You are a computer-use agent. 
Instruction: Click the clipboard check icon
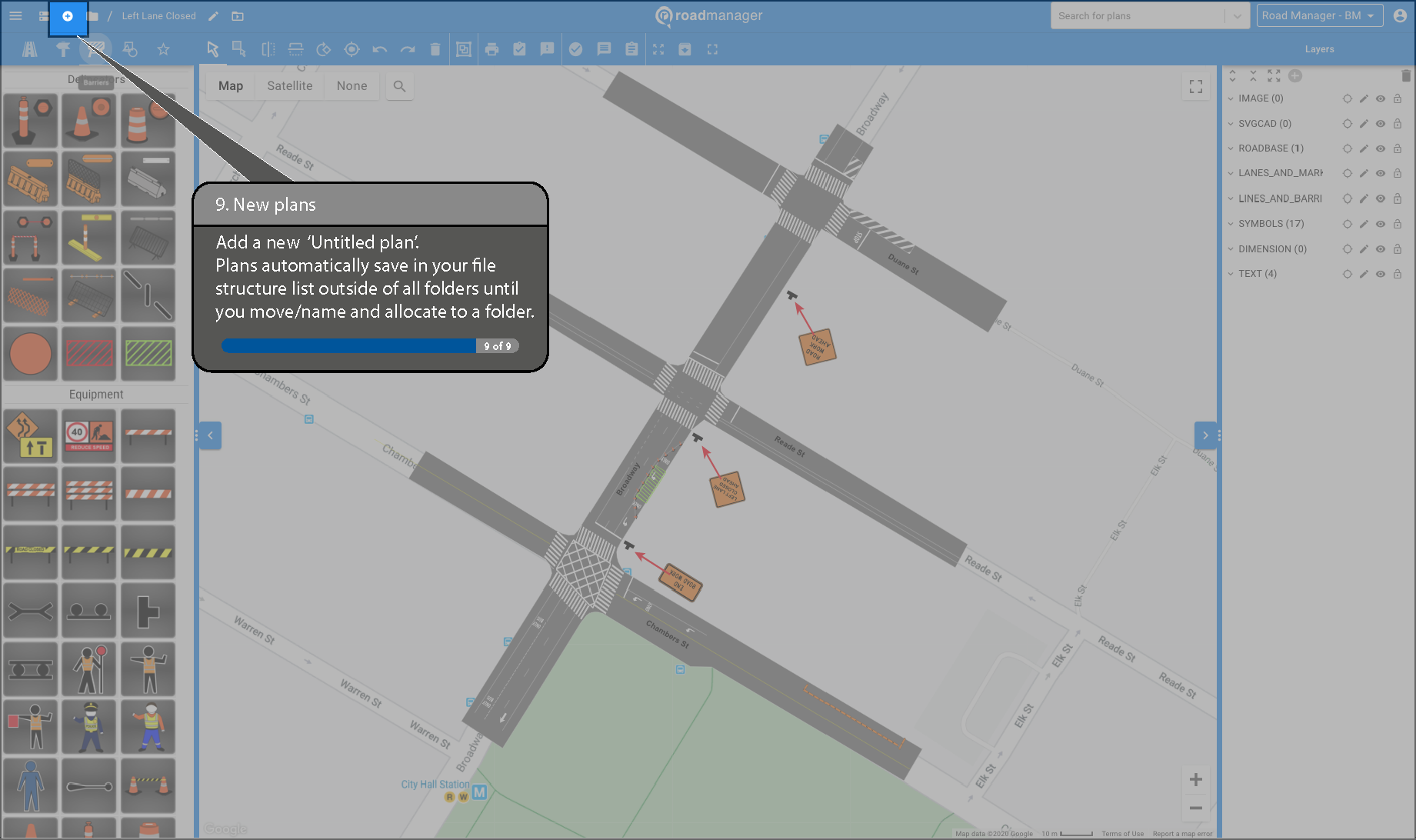click(520, 49)
